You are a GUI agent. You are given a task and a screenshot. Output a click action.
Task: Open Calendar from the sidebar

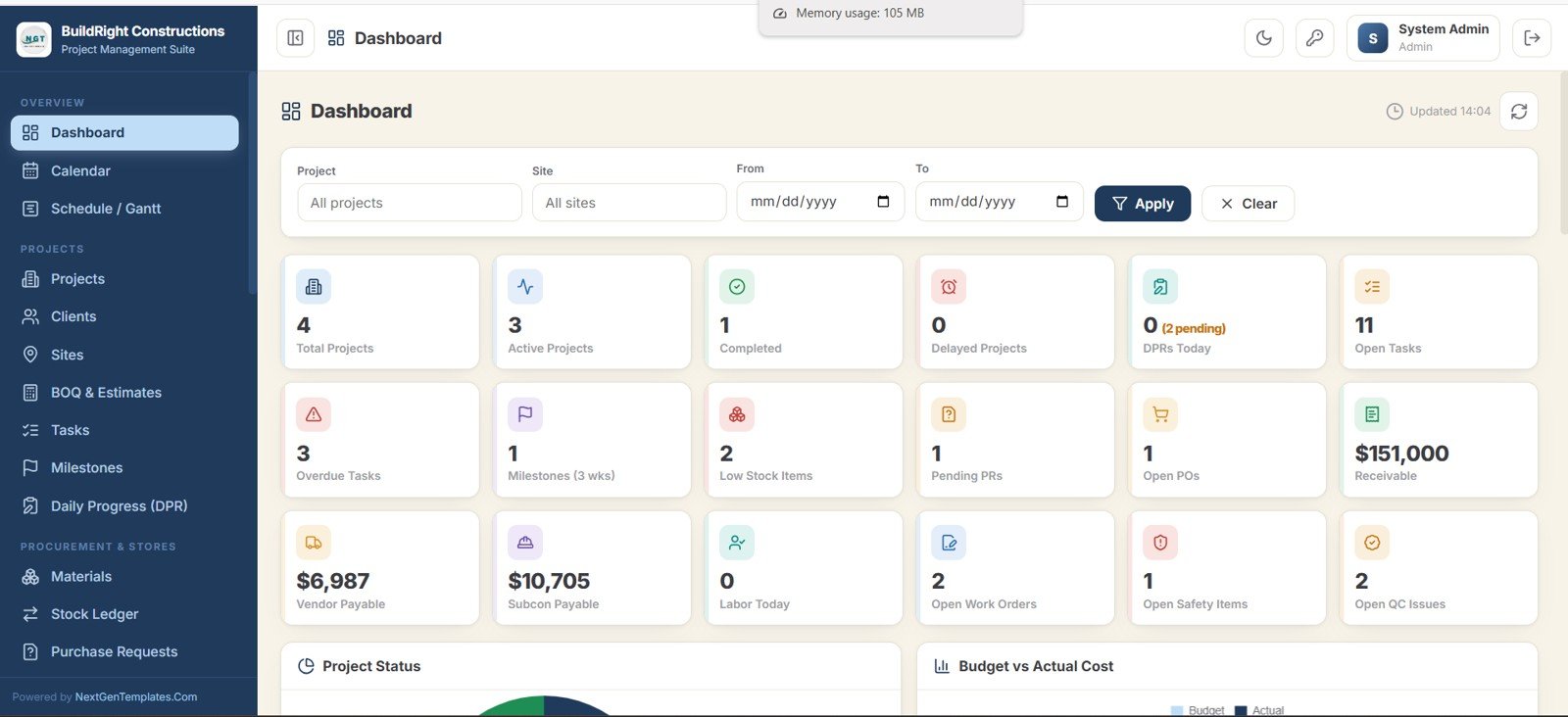click(124, 170)
